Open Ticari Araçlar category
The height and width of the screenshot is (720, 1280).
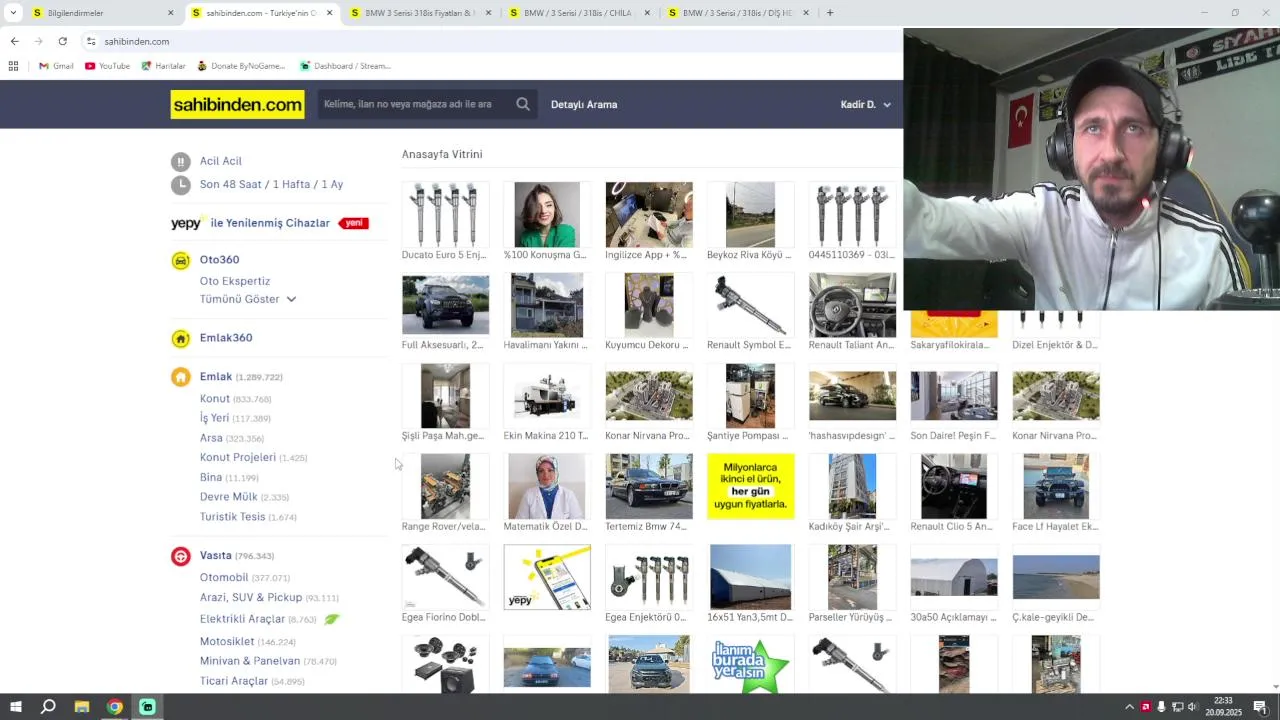point(234,681)
